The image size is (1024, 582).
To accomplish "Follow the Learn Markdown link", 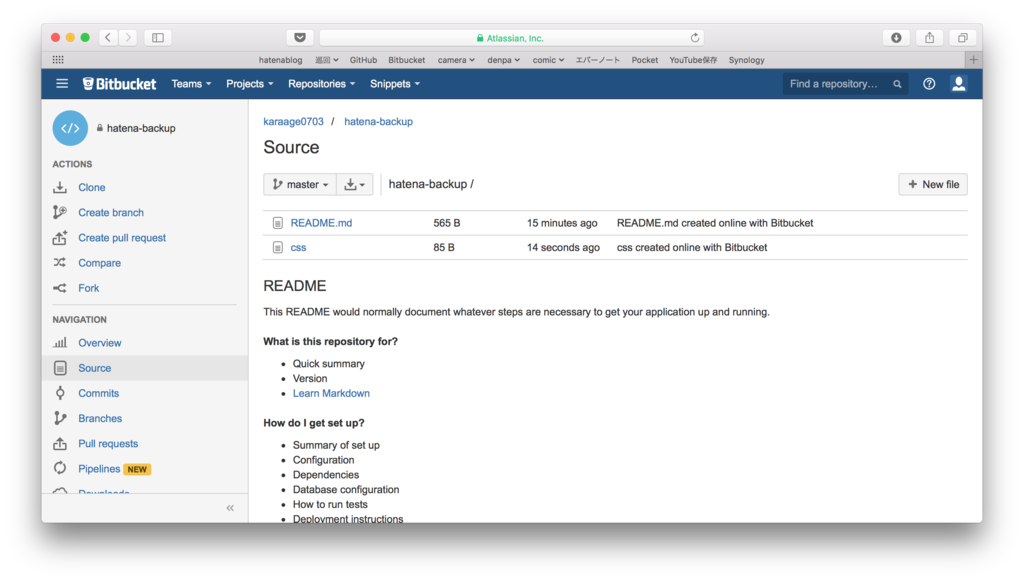I will [x=331, y=393].
